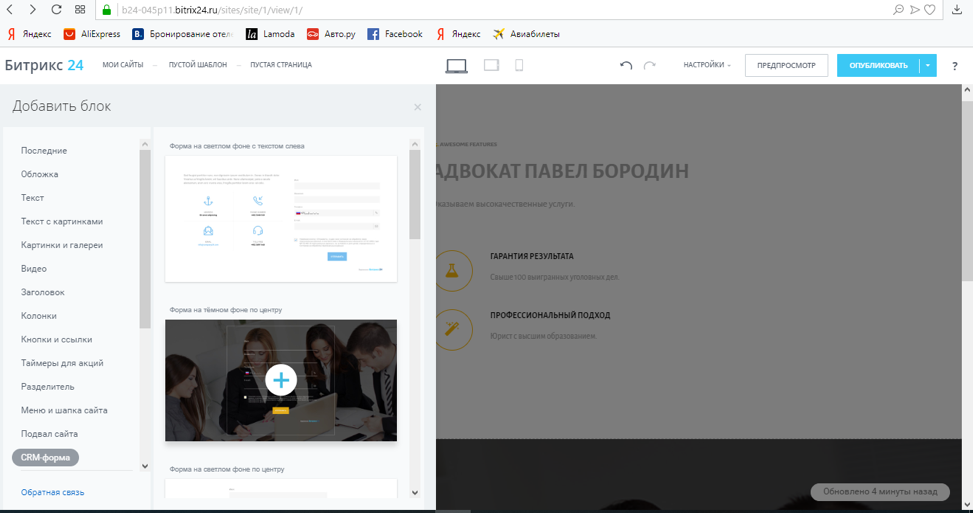Click the undo arrow icon
The height and width of the screenshot is (513, 973).
pos(626,66)
